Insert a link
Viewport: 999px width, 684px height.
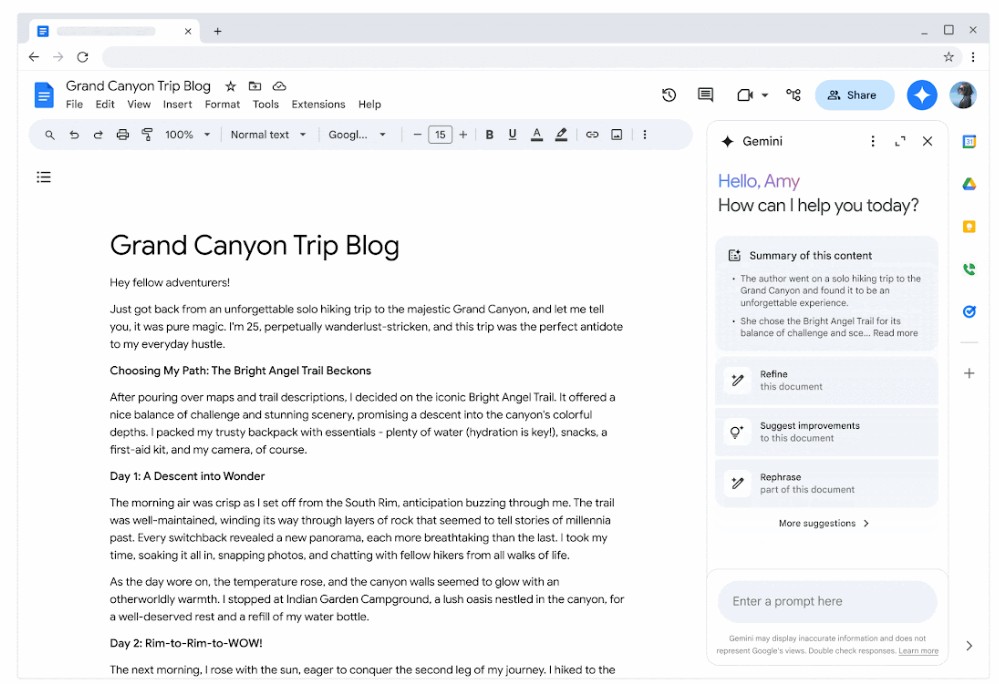click(x=593, y=135)
